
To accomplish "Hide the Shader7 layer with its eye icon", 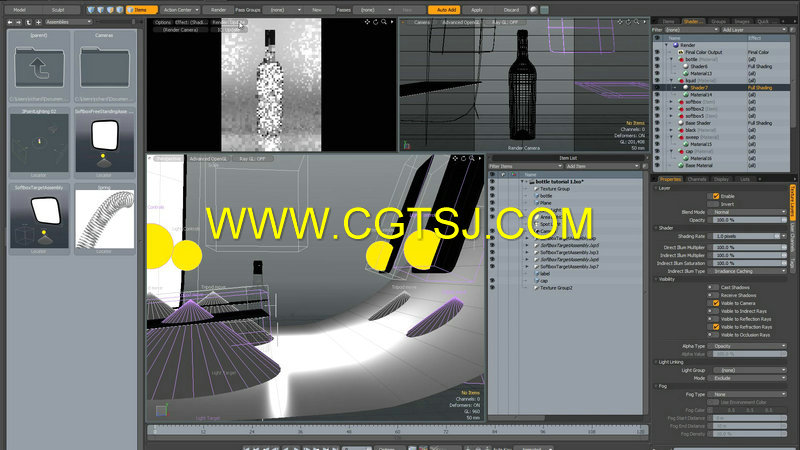I will (x=657, y=88).
